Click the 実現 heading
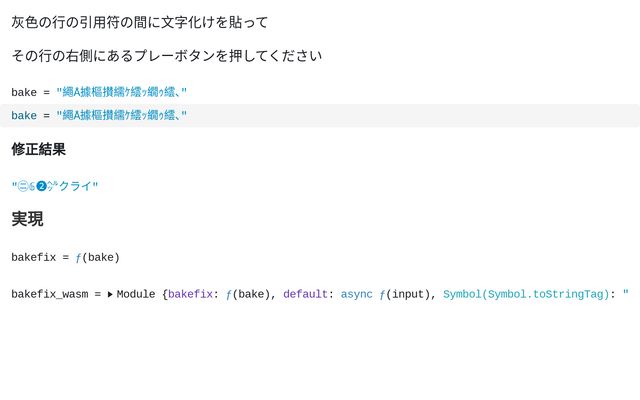 point(27,219)
